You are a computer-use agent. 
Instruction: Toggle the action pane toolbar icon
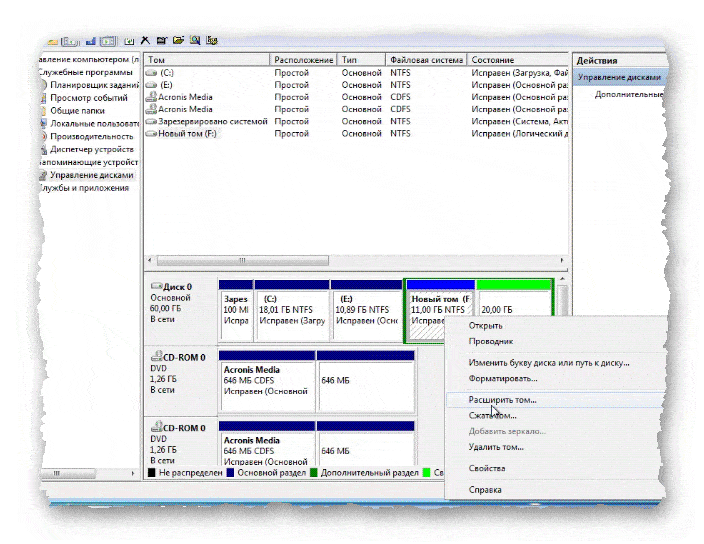pyautogui.click(x=108, y=41)
